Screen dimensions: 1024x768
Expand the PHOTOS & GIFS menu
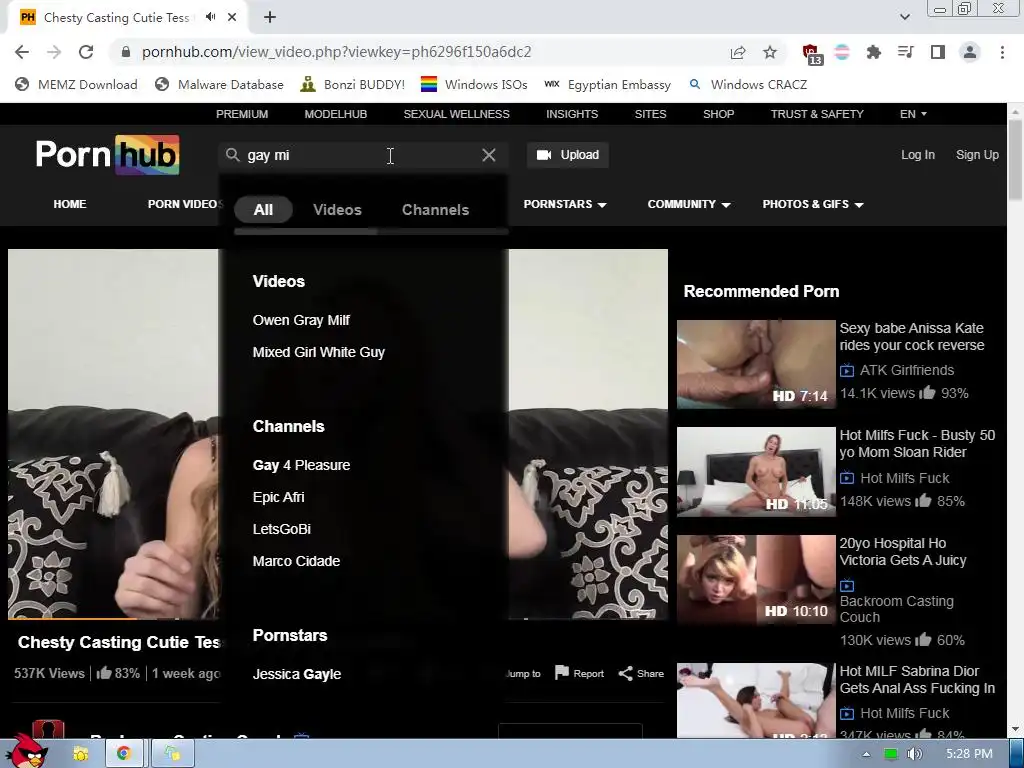tap(813, 204)
